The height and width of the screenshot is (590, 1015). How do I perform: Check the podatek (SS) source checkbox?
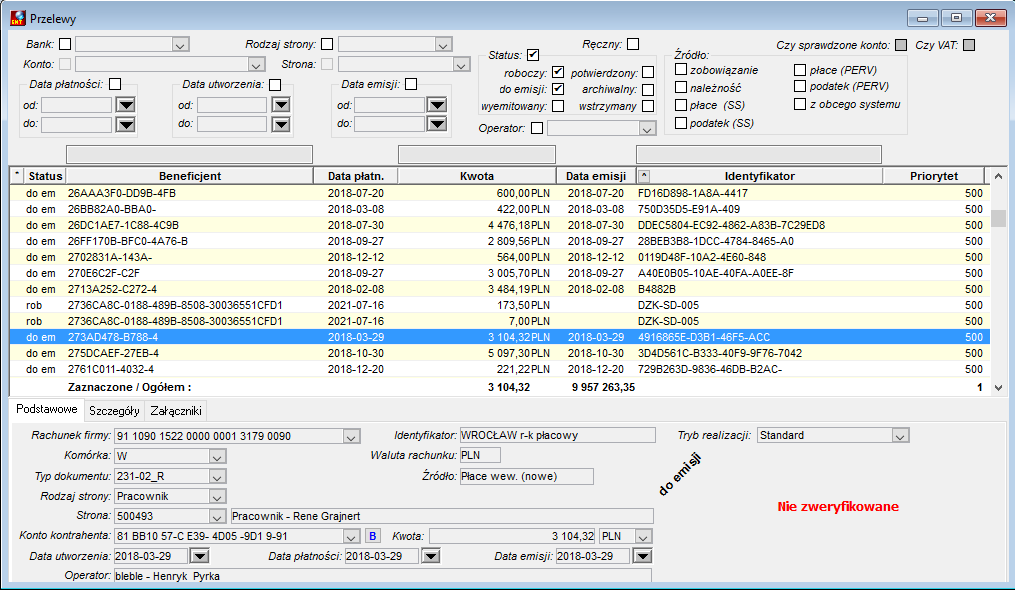681,122
